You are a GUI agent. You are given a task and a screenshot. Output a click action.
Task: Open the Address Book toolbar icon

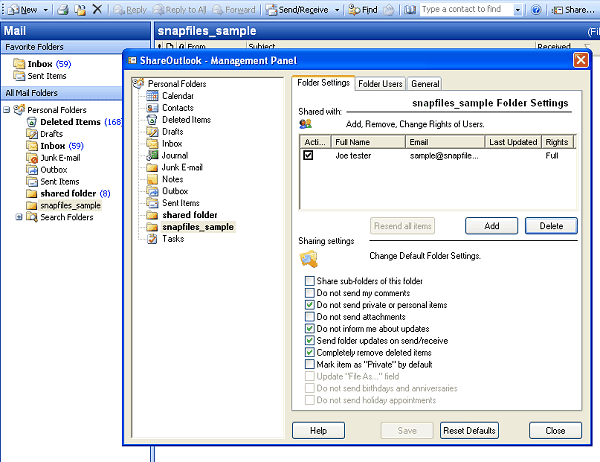tap(410, 10)
